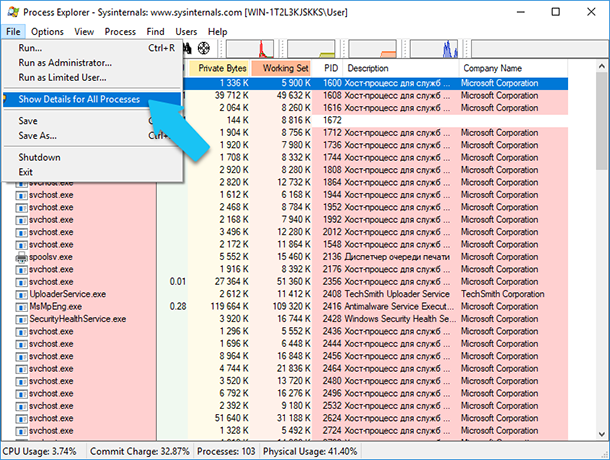Click the svchost.exe icon in PID 2624 row
610x460 pixels.
22,419
